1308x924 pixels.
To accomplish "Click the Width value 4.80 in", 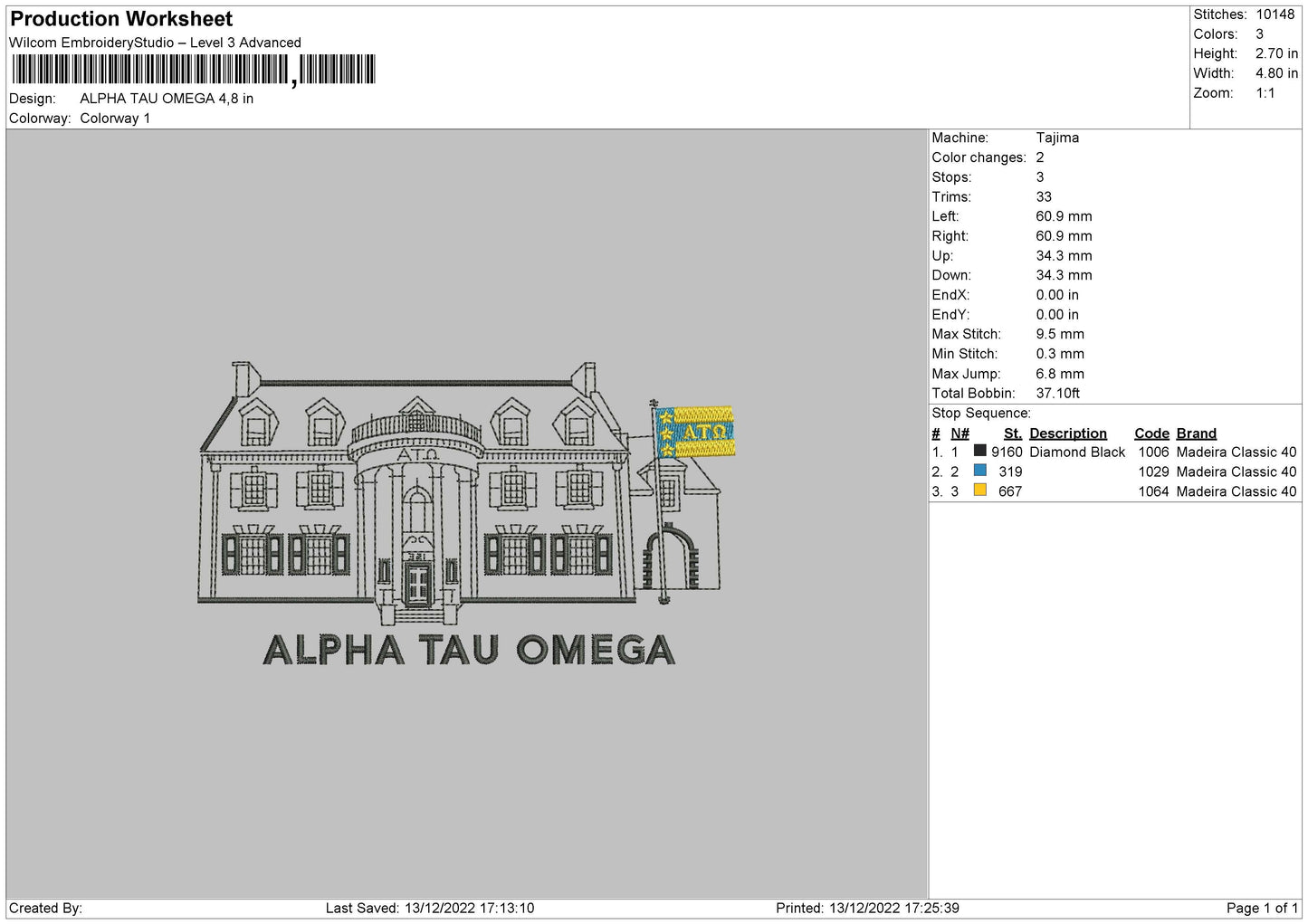I will coord(1276,73).
